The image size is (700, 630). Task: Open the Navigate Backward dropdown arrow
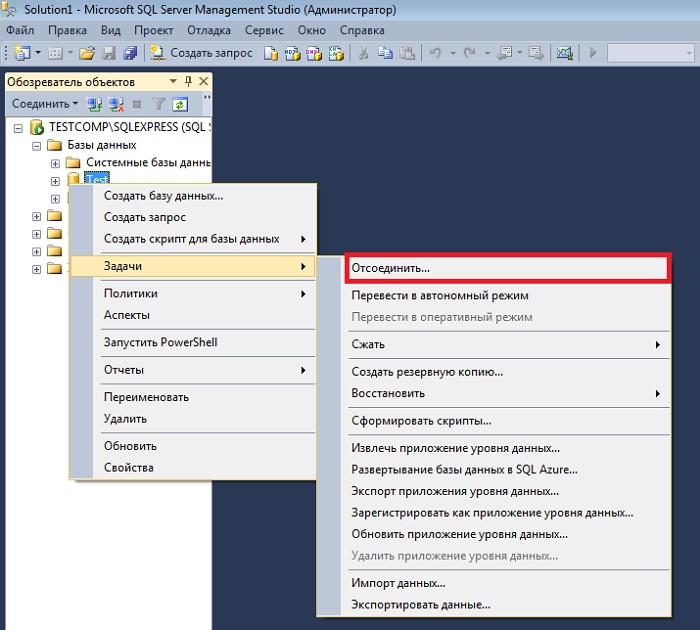tap(520, 53)
